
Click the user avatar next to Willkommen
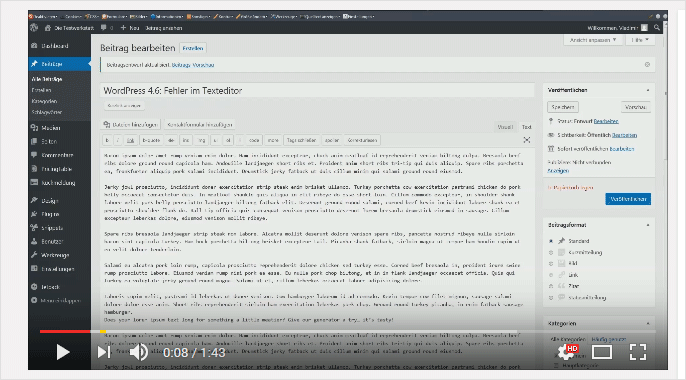(644, 28)
